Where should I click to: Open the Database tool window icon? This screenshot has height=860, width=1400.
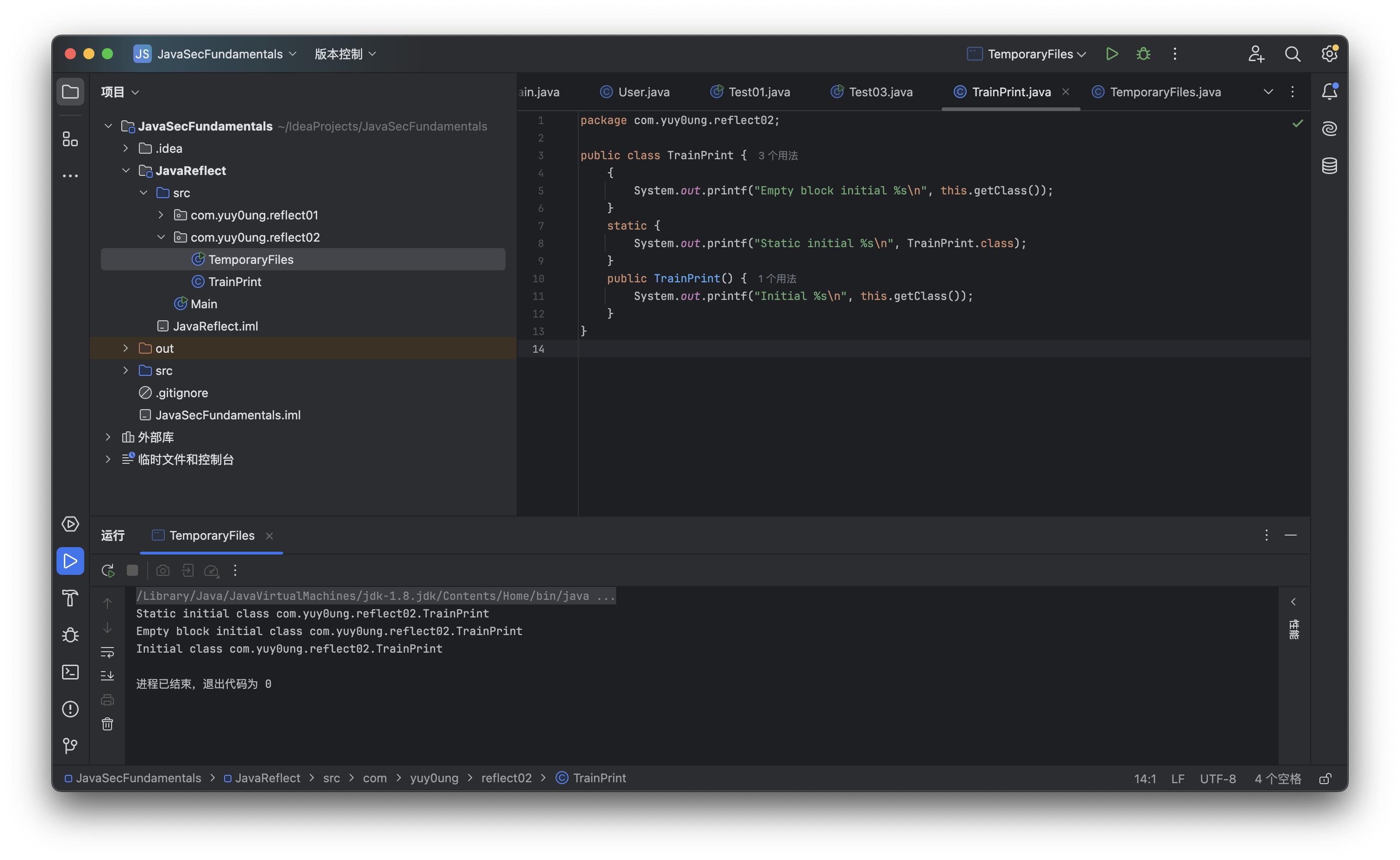tap(1329, 166)
